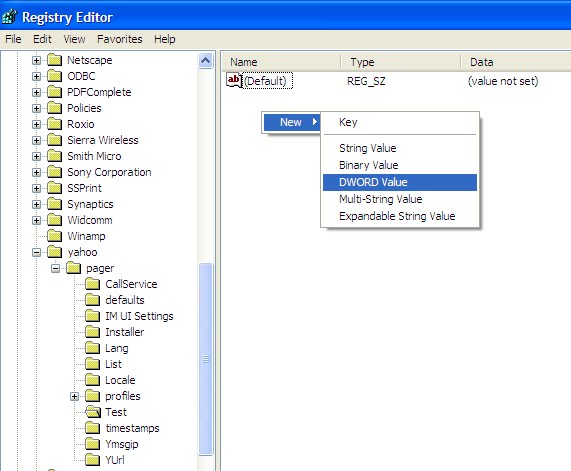Select the Smith Micro folder icon

pos(55,156)
